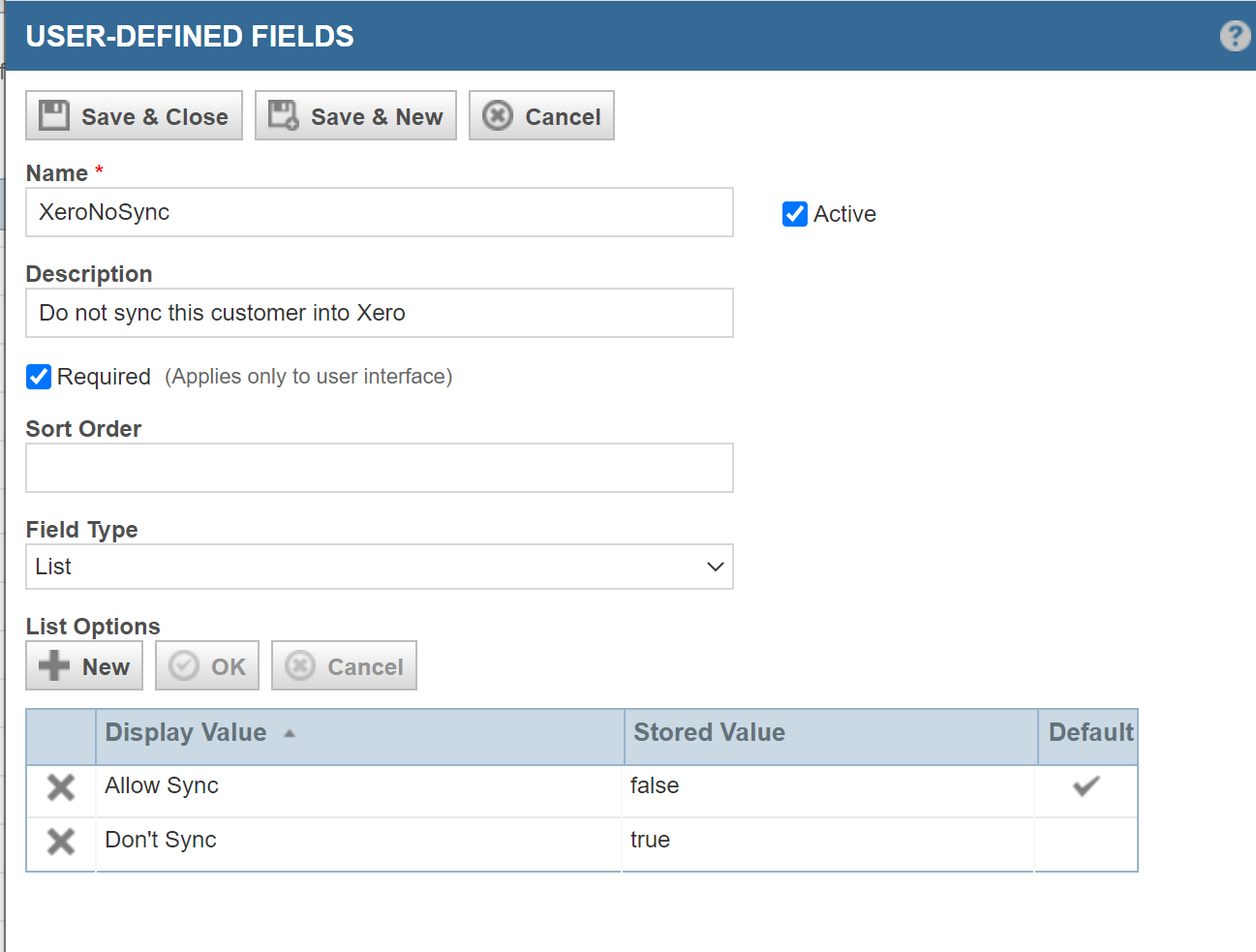Click the Stored Value column header
Screen dimensions: 1256x952
coord(709,733)
